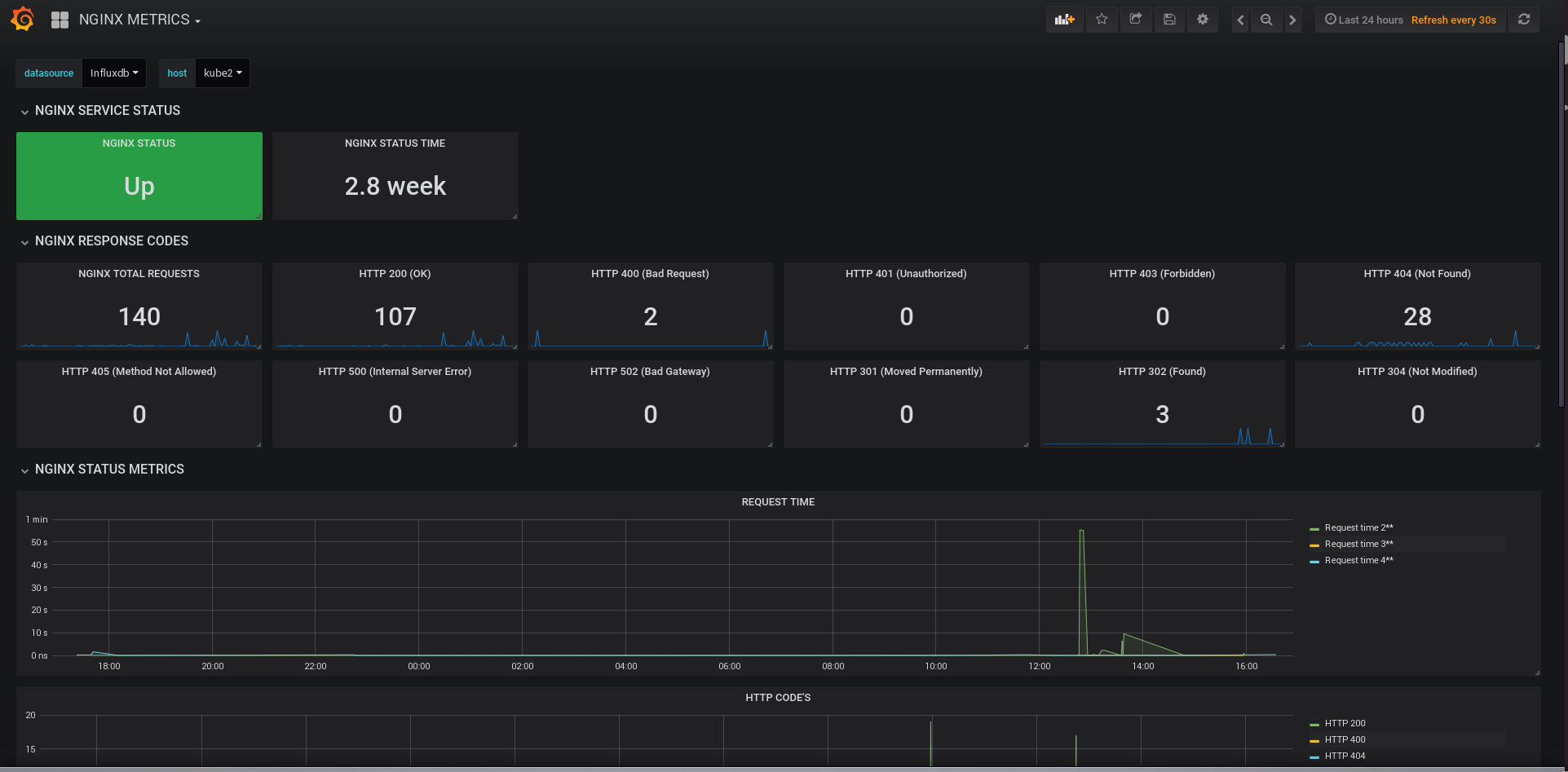Refresh the dashboard now
The height and width of the screenshot is (772, 1568).
1524,20
